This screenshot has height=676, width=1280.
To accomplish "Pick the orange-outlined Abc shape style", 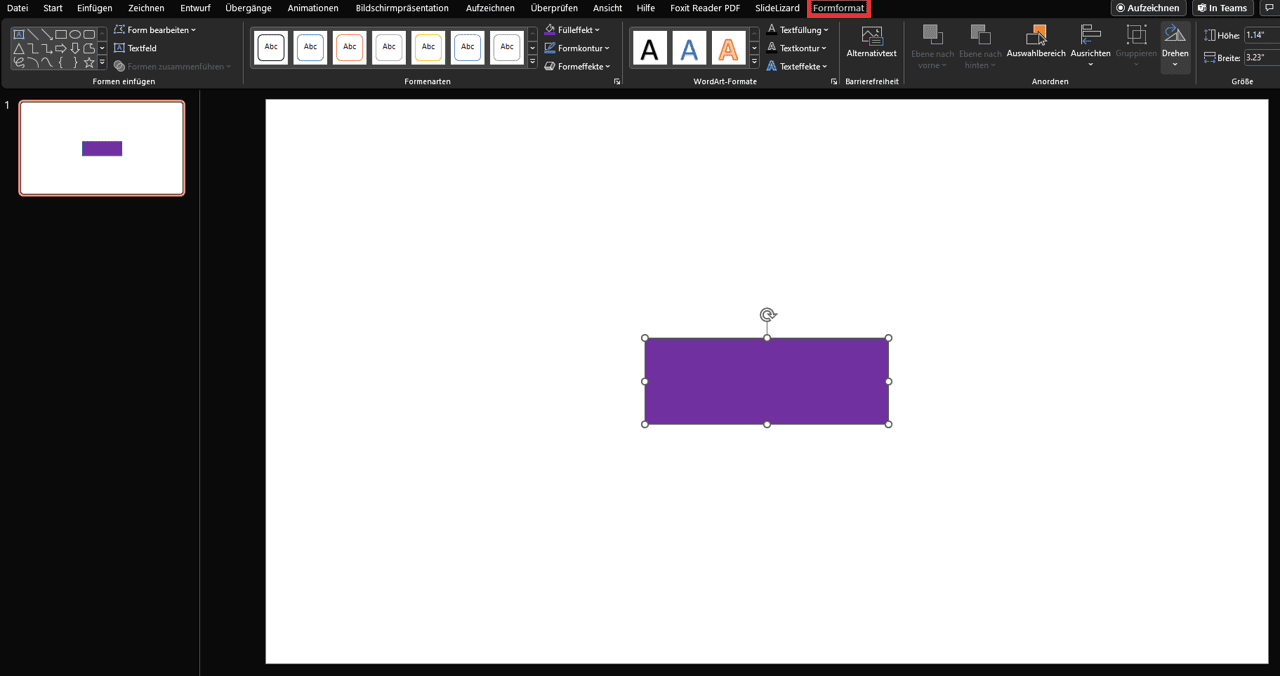I will [349, 47].
